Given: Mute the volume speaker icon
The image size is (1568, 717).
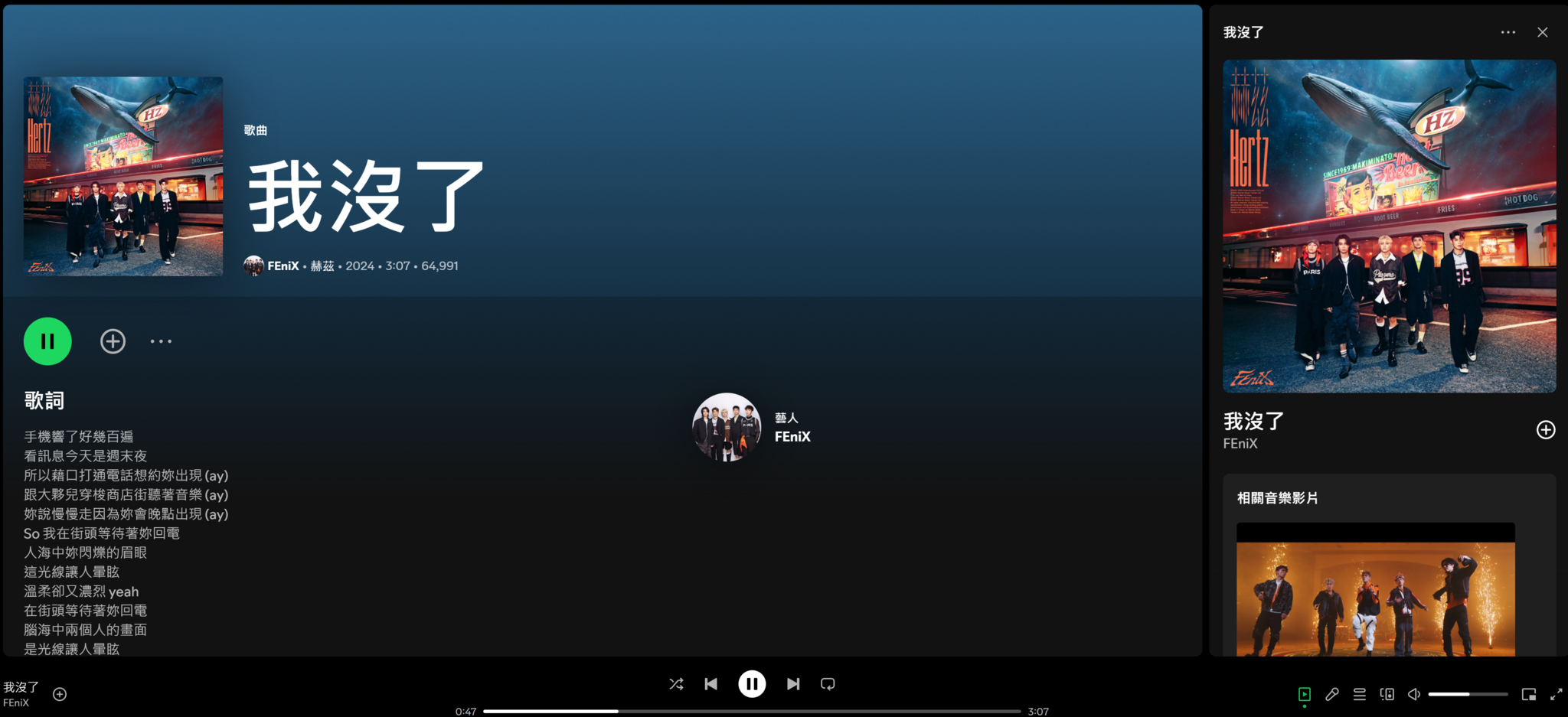Looking at the screenshot, I should (1414, 695).
